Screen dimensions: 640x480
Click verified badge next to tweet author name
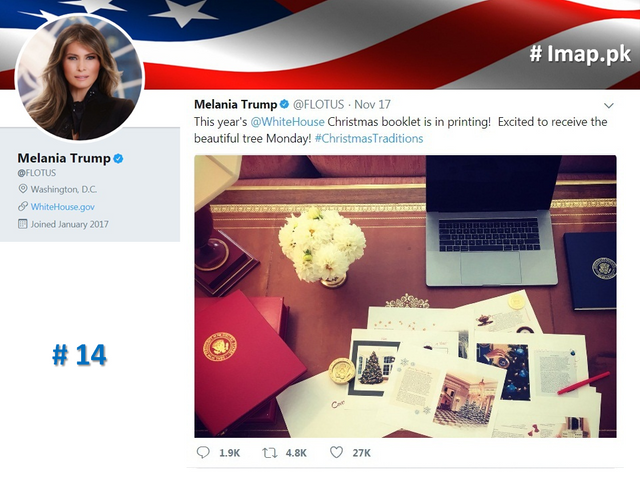pos(284,104)
